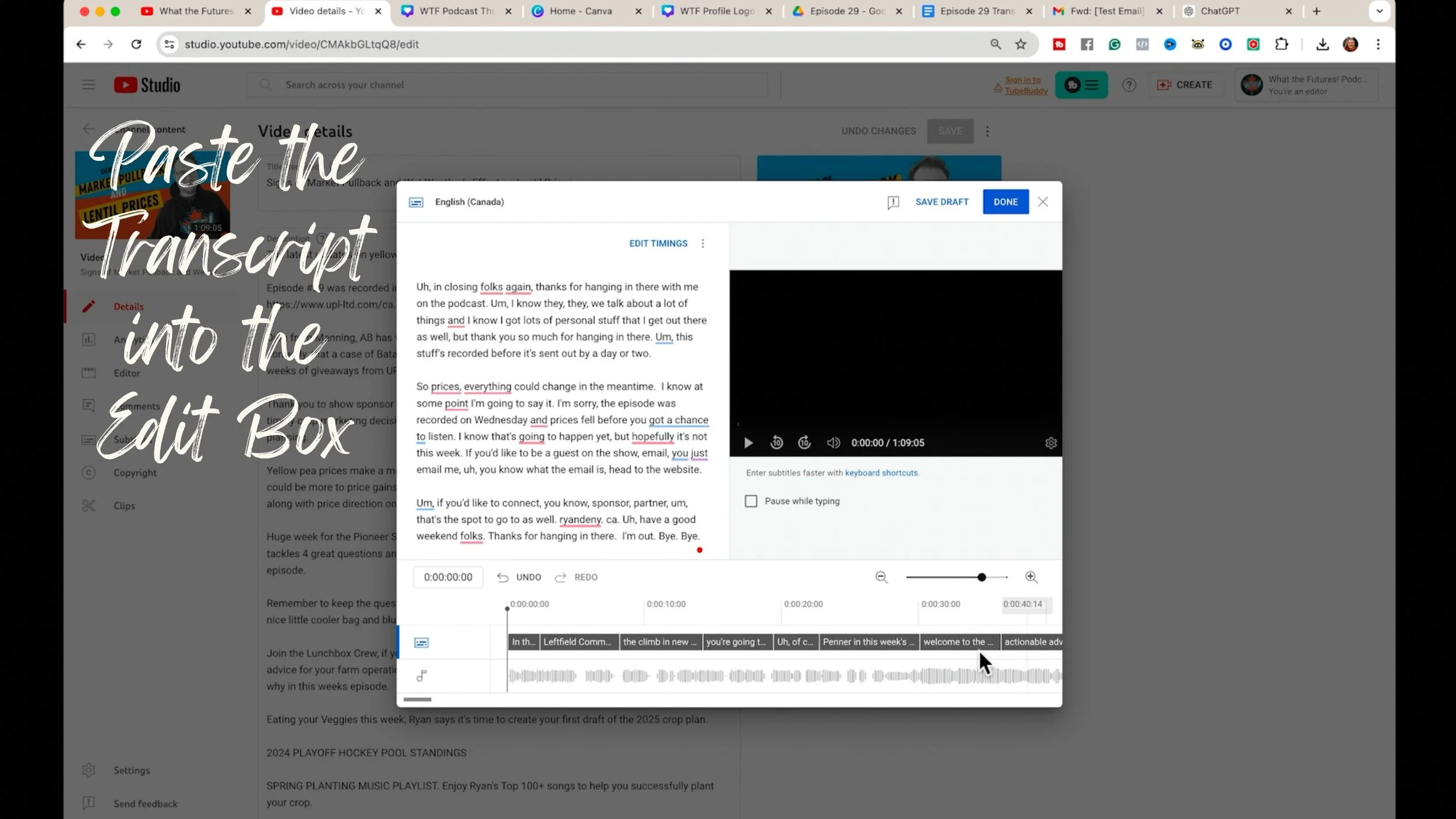Mute the subtitle preview volume
Viewport: 1456px width, 819px height.
[x=833, y=443]
